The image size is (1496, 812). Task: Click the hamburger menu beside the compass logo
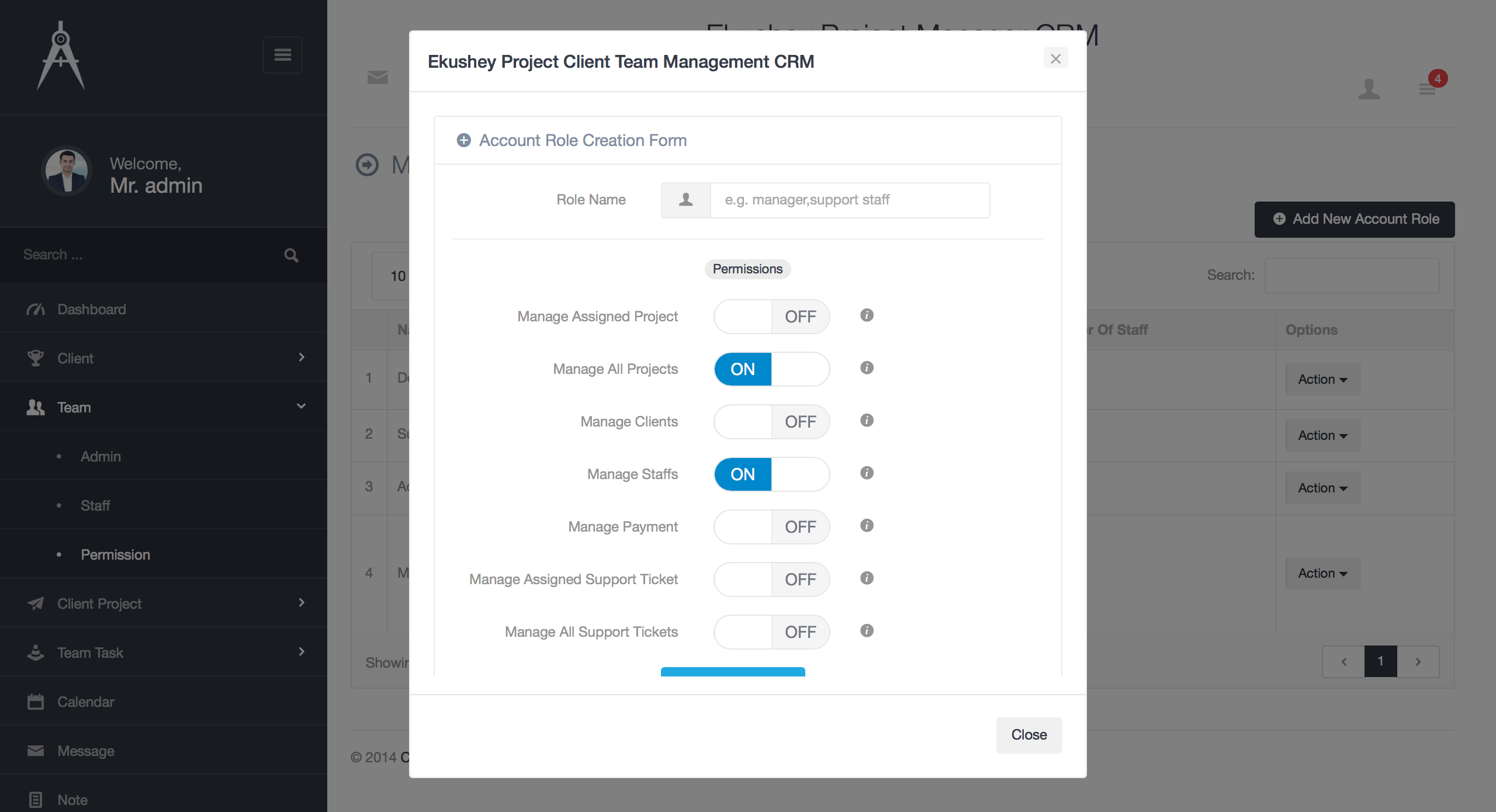point(283,54)
